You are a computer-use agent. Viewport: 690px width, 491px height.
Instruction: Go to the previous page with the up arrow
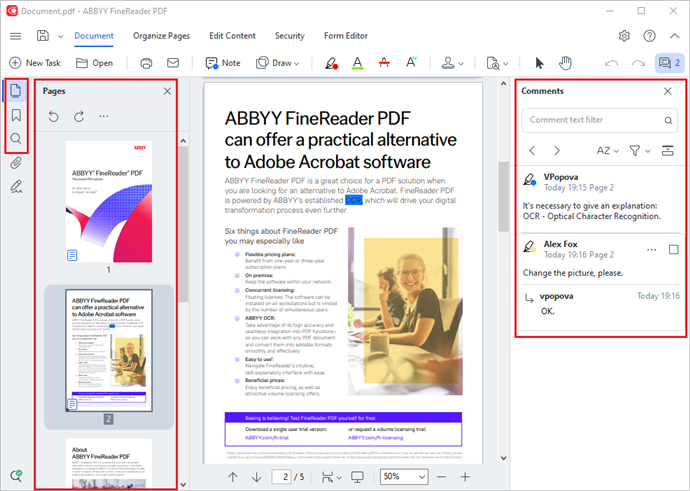[233, 477]
